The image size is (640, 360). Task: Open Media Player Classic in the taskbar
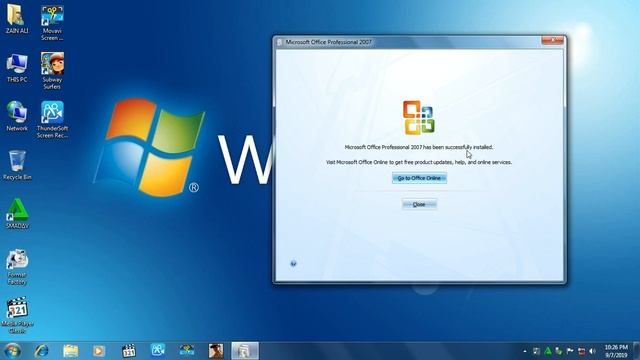[x=129, y=351]
